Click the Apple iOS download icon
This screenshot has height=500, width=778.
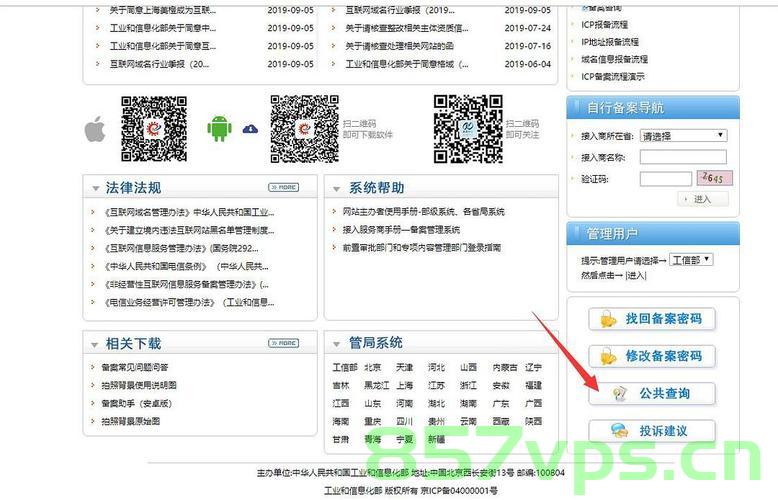tap(95, 129)
